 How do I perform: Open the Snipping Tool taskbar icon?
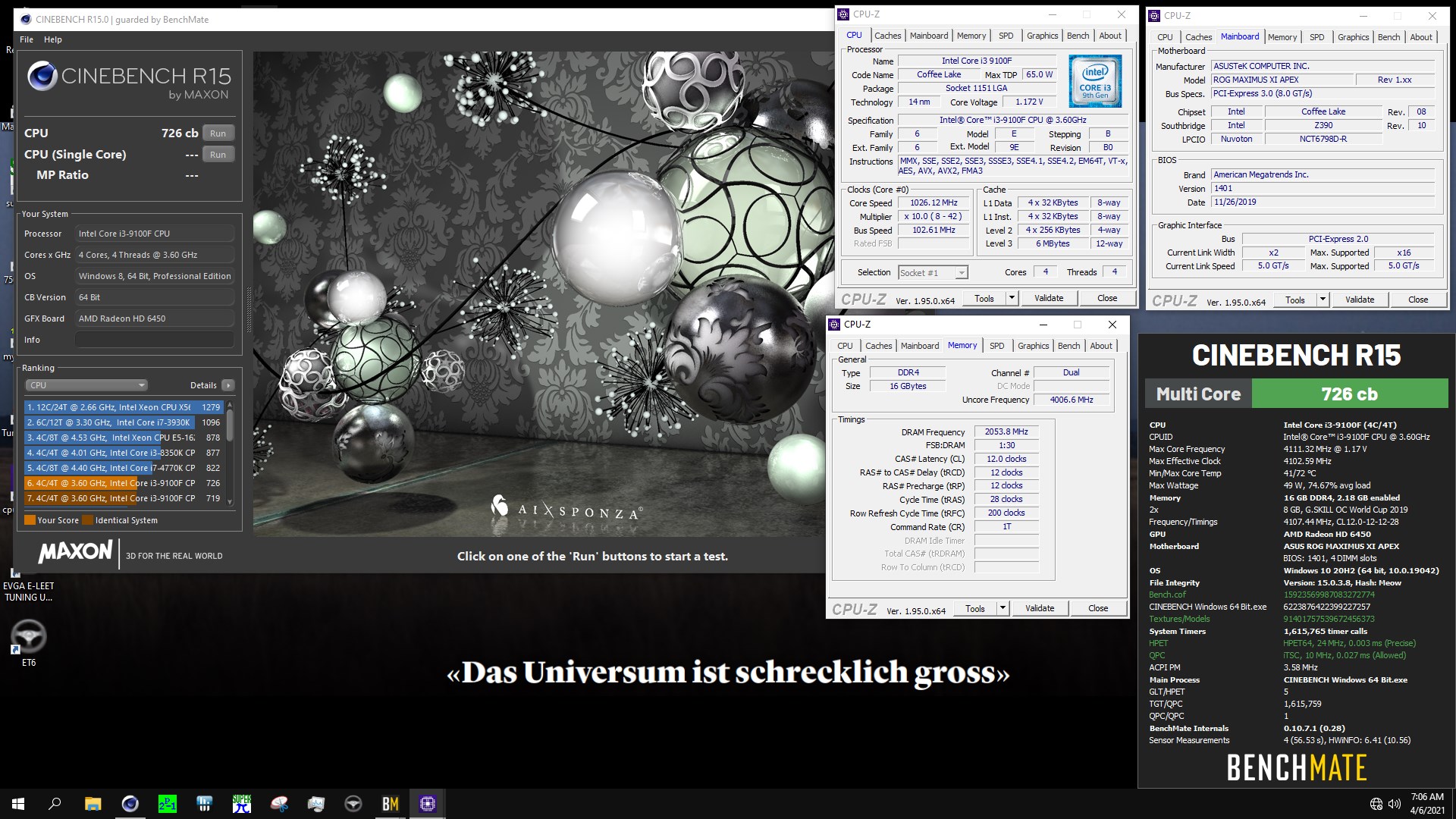(279, 804)
